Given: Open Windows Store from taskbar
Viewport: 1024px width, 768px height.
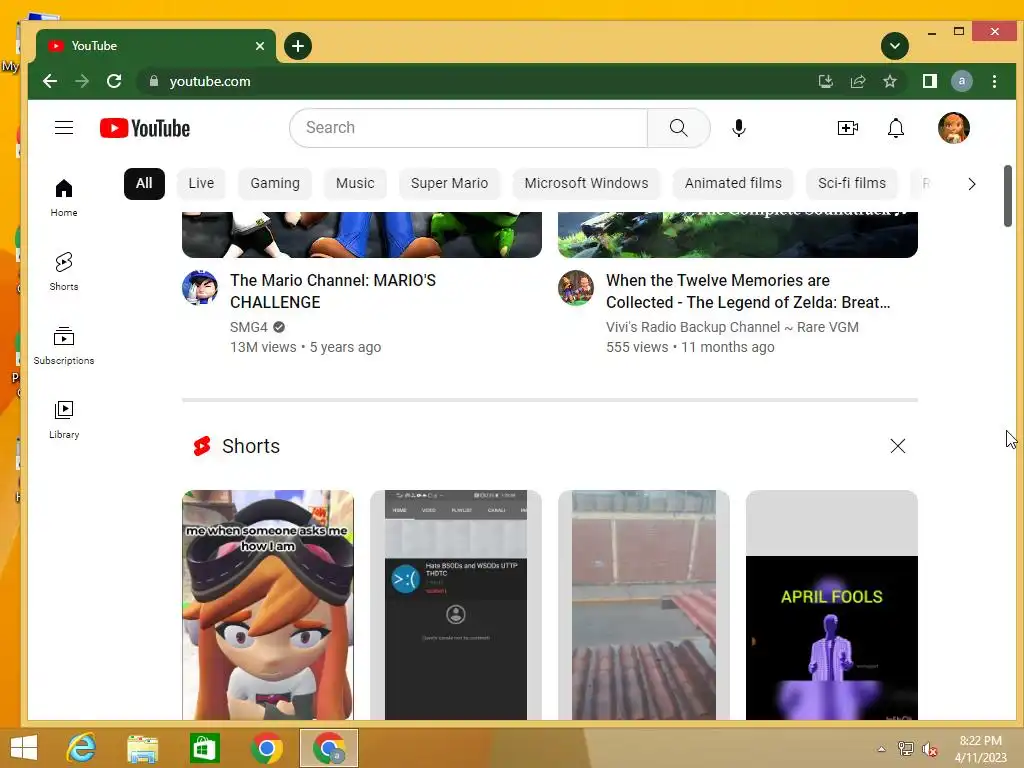Looking at the screenshot, I should [204, 748].
